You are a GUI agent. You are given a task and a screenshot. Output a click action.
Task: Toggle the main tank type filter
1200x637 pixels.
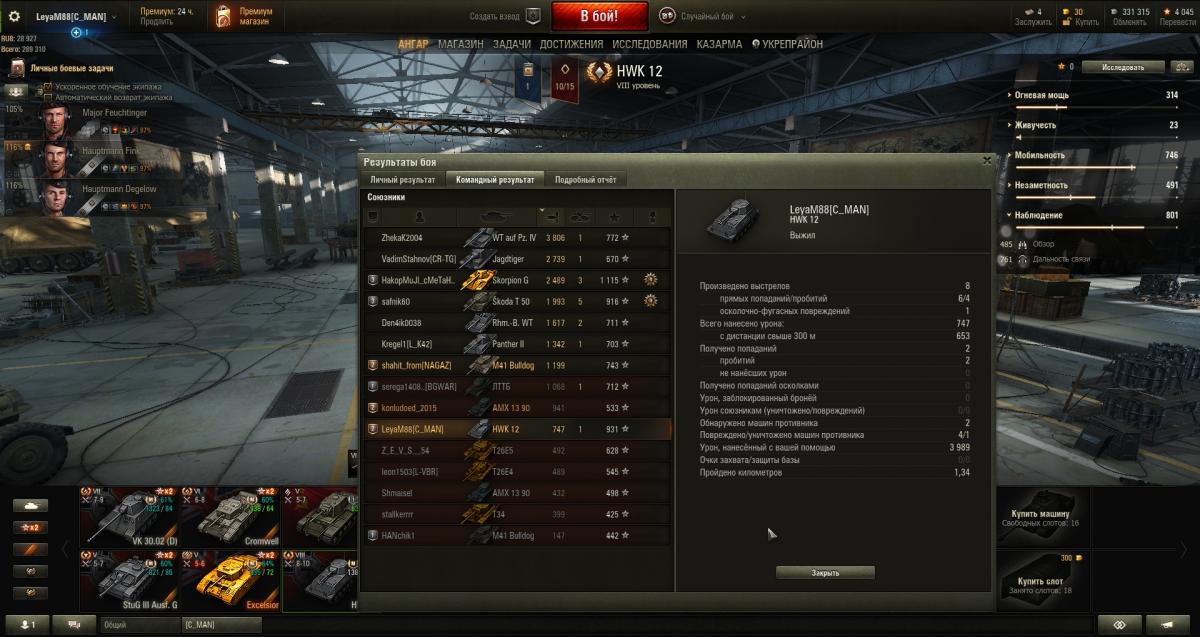pos(28,505)
